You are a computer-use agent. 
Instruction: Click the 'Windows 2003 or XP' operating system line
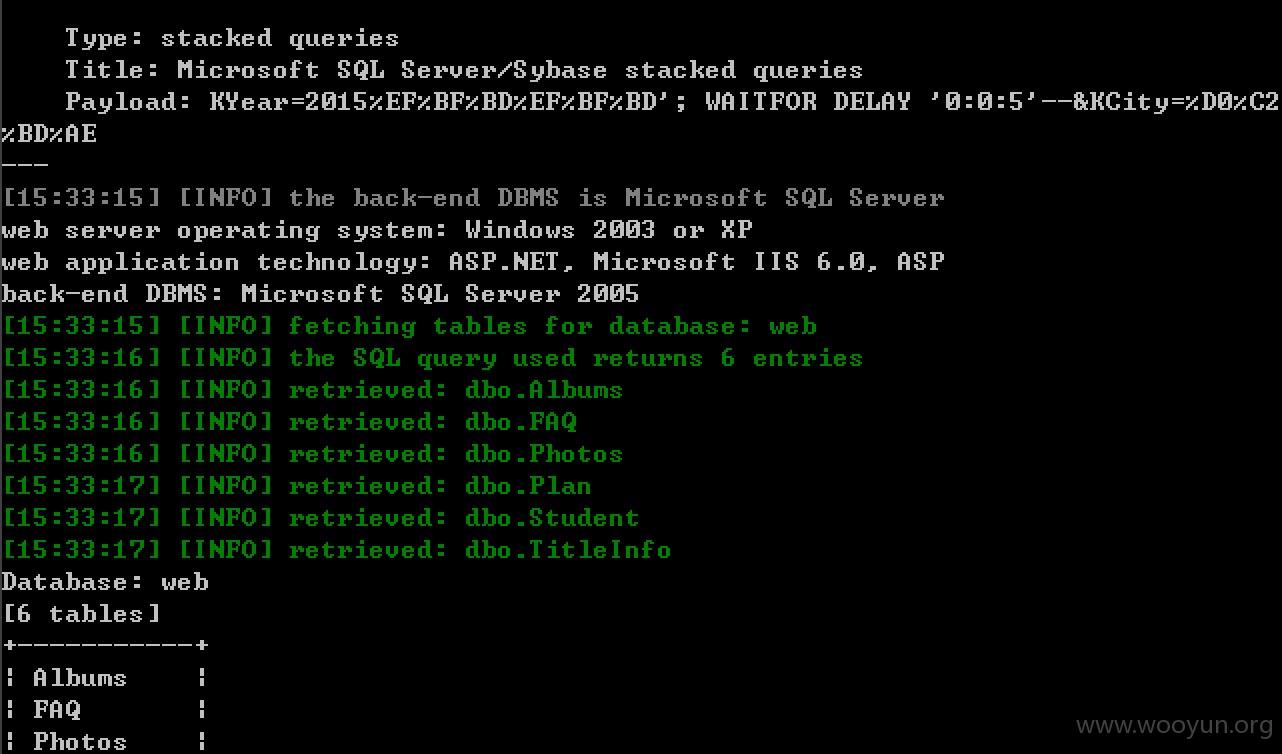(377, 230)
